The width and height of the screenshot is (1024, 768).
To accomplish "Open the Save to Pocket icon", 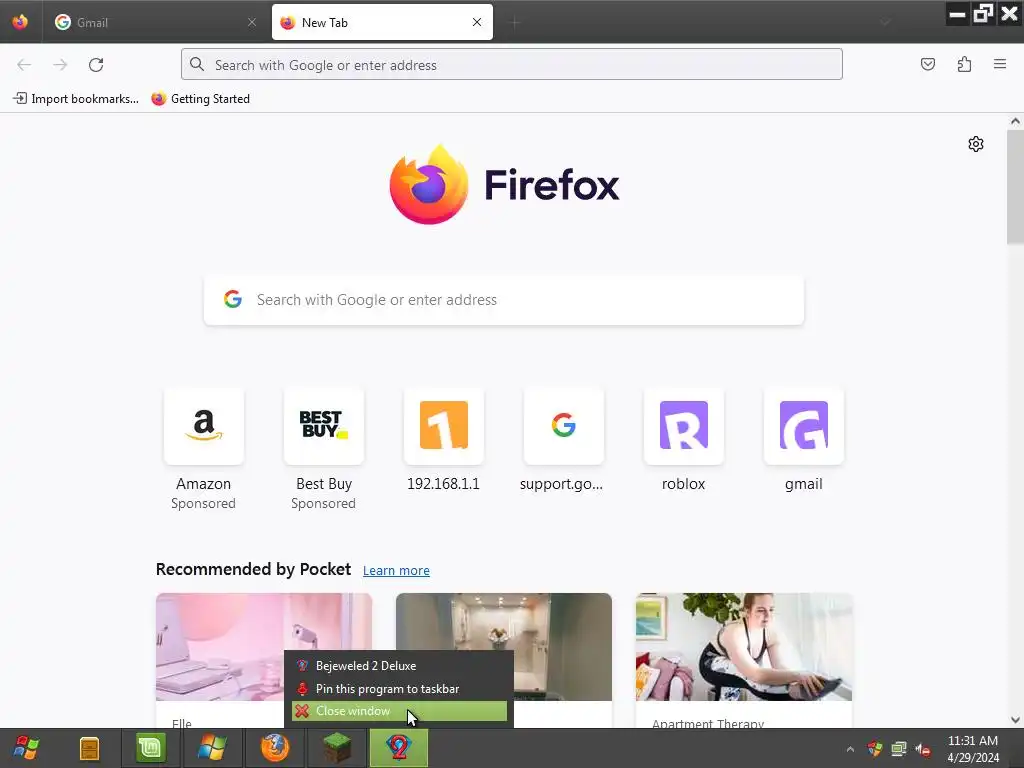I will click(x=928, y=64).
